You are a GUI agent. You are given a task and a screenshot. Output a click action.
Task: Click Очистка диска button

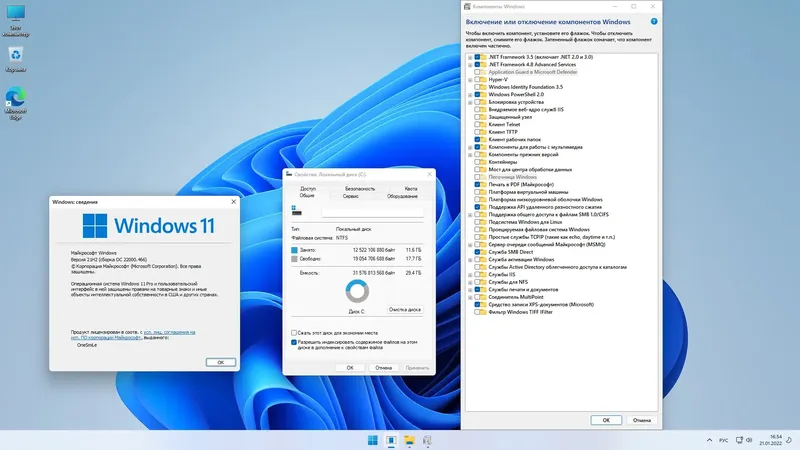(405, 310)
